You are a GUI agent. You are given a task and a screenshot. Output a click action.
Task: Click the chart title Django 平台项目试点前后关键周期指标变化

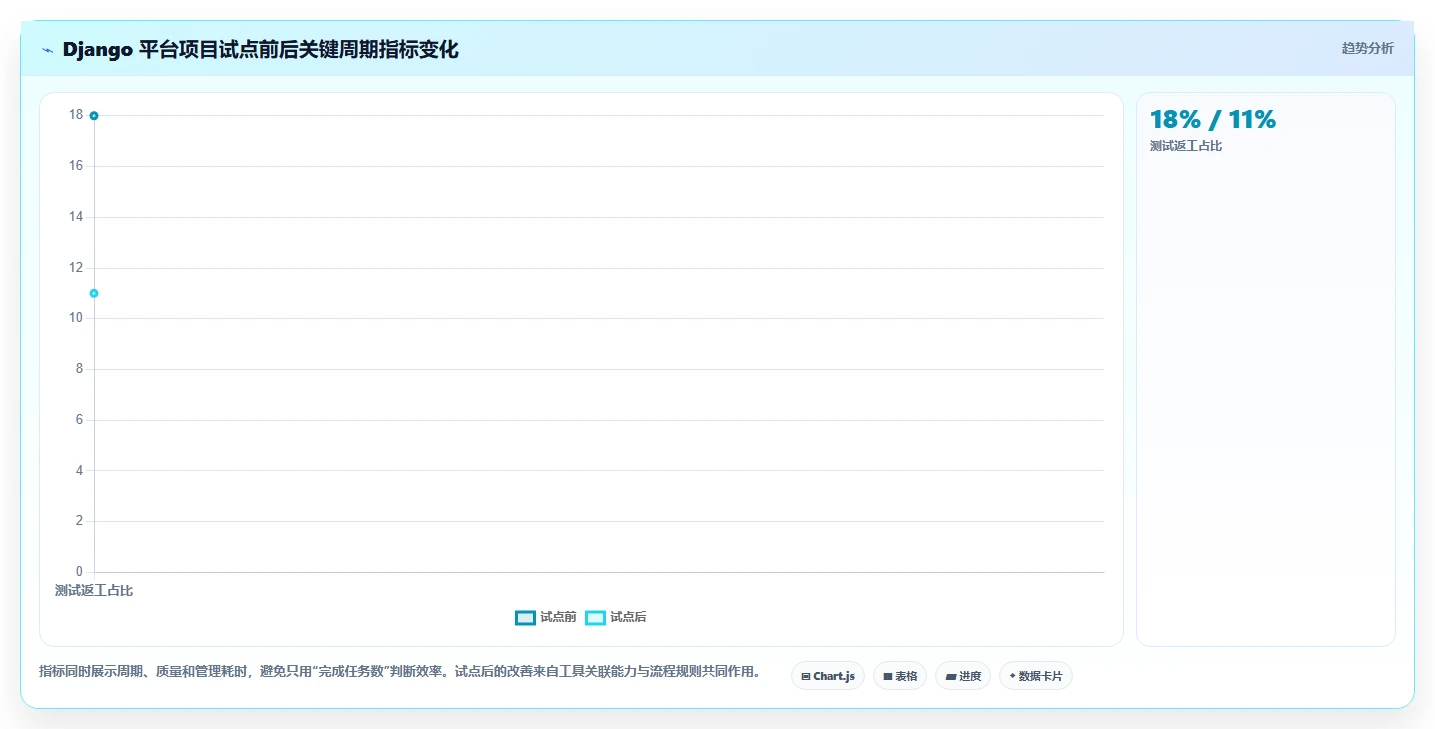pyautogui.click(x=260, y=50)
